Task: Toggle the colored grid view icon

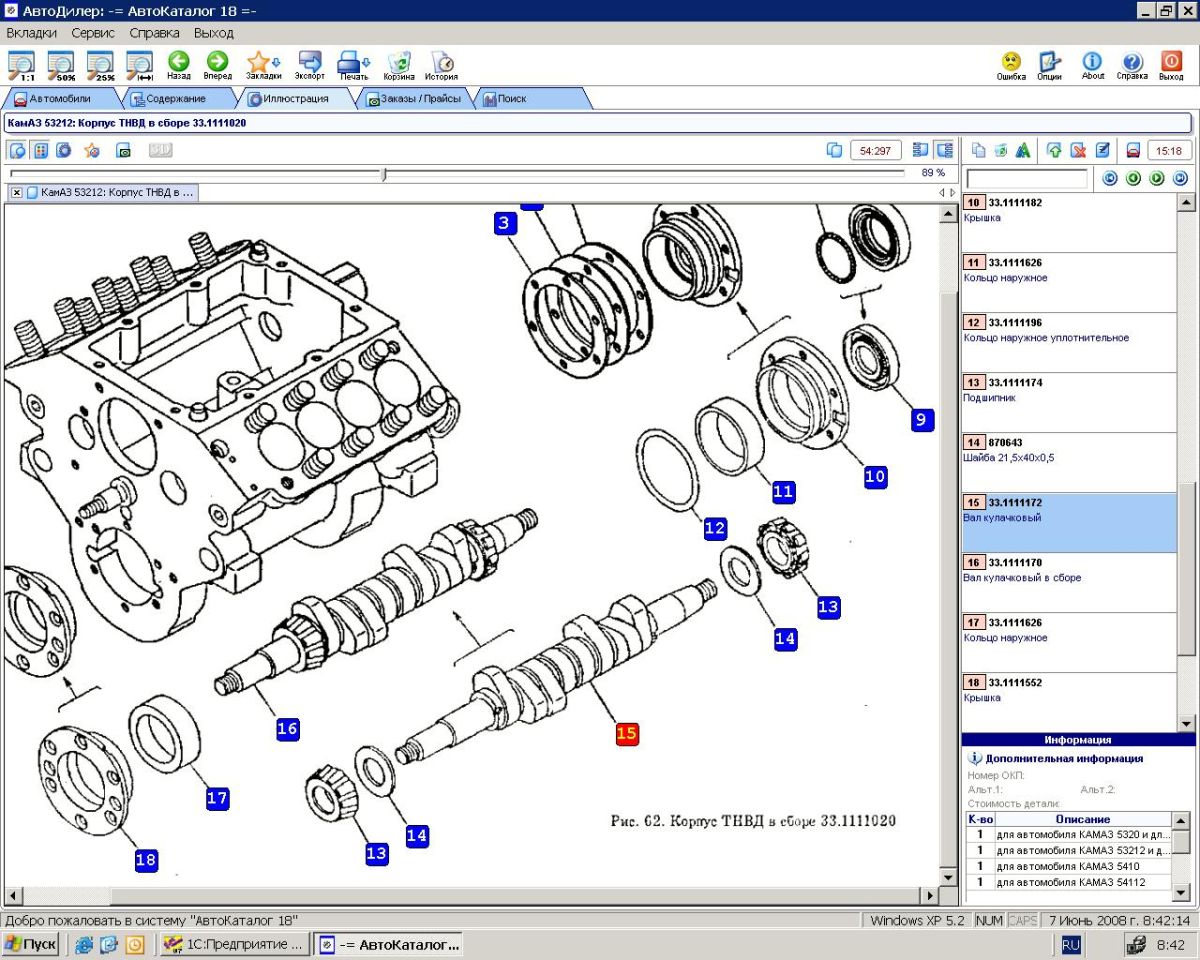Action: [x=41, y=150]
